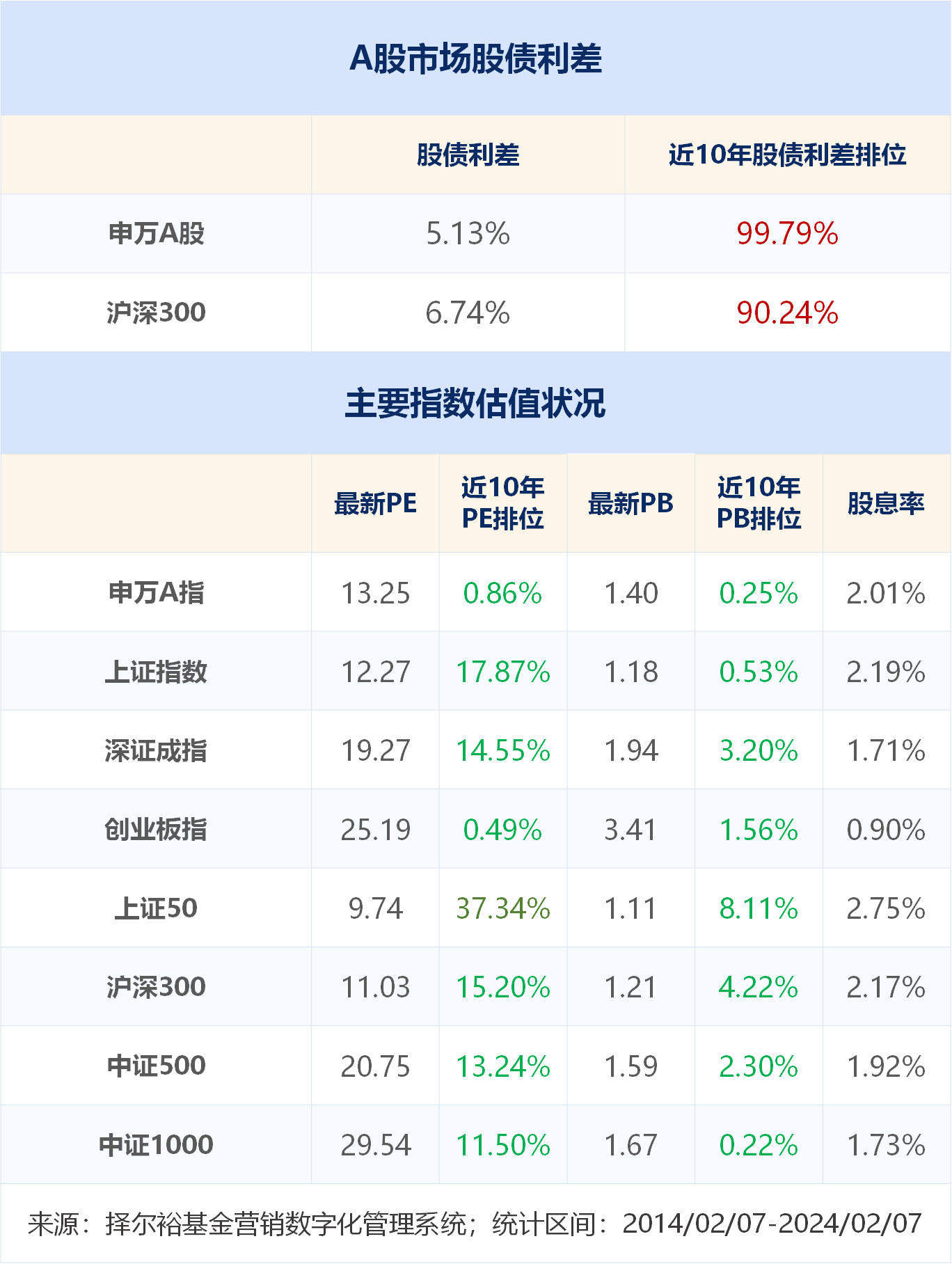This screenshot has height=1264, width=952.
Task: Click the PB value 1.40
Action: 631,593
